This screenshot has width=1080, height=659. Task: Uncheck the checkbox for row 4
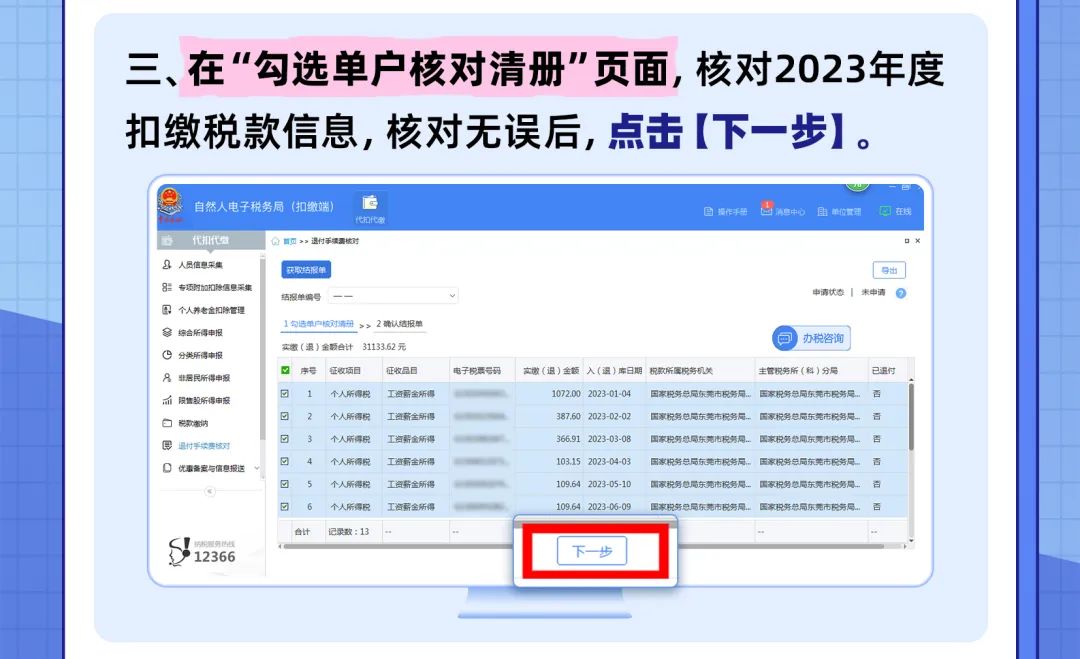[x=285, y=461]
